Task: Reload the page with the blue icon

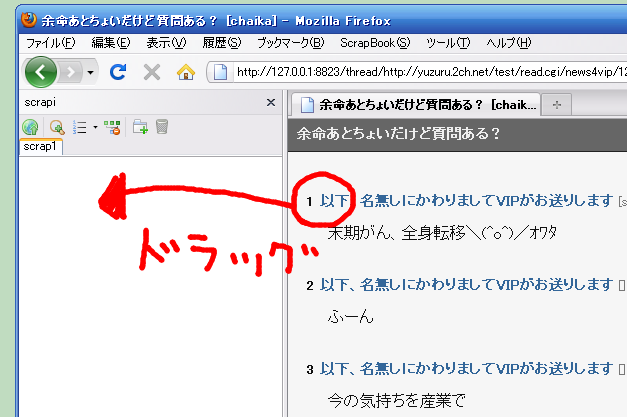Action: [x=118, y=72]
